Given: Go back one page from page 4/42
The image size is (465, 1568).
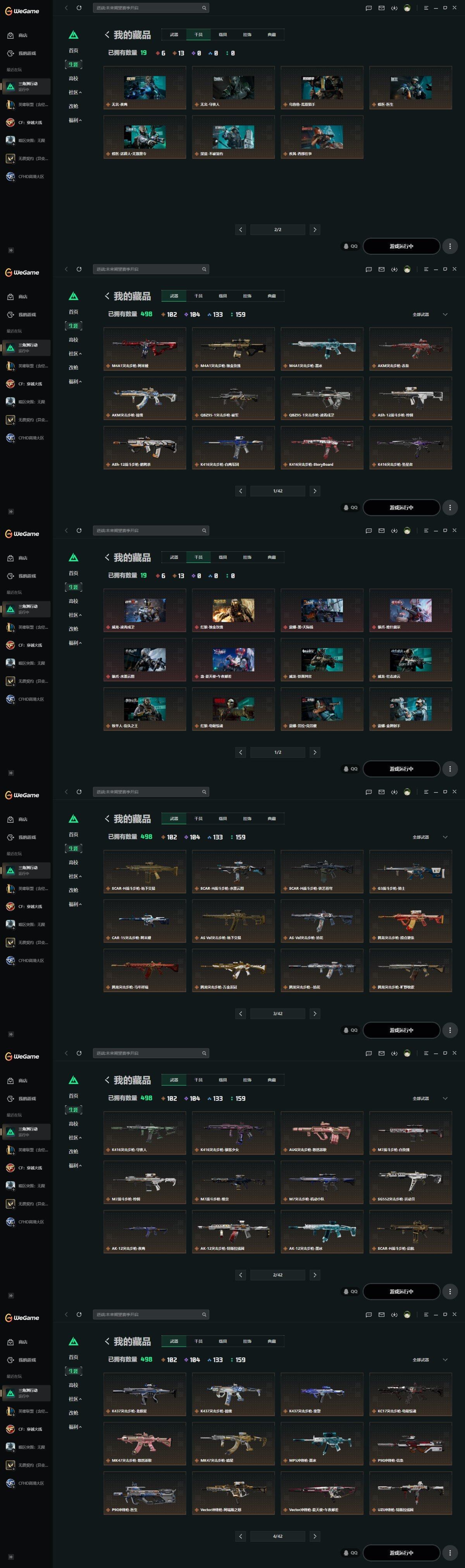Looking at the screenshot, I should pos(241,1536).
